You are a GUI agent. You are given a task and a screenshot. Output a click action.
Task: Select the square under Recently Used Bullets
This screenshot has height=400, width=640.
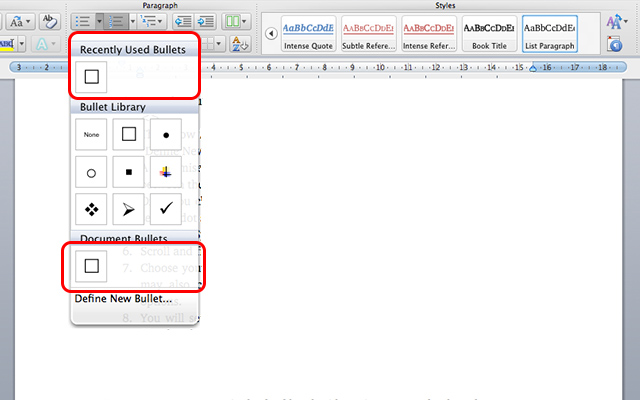[x=91, y=77]
